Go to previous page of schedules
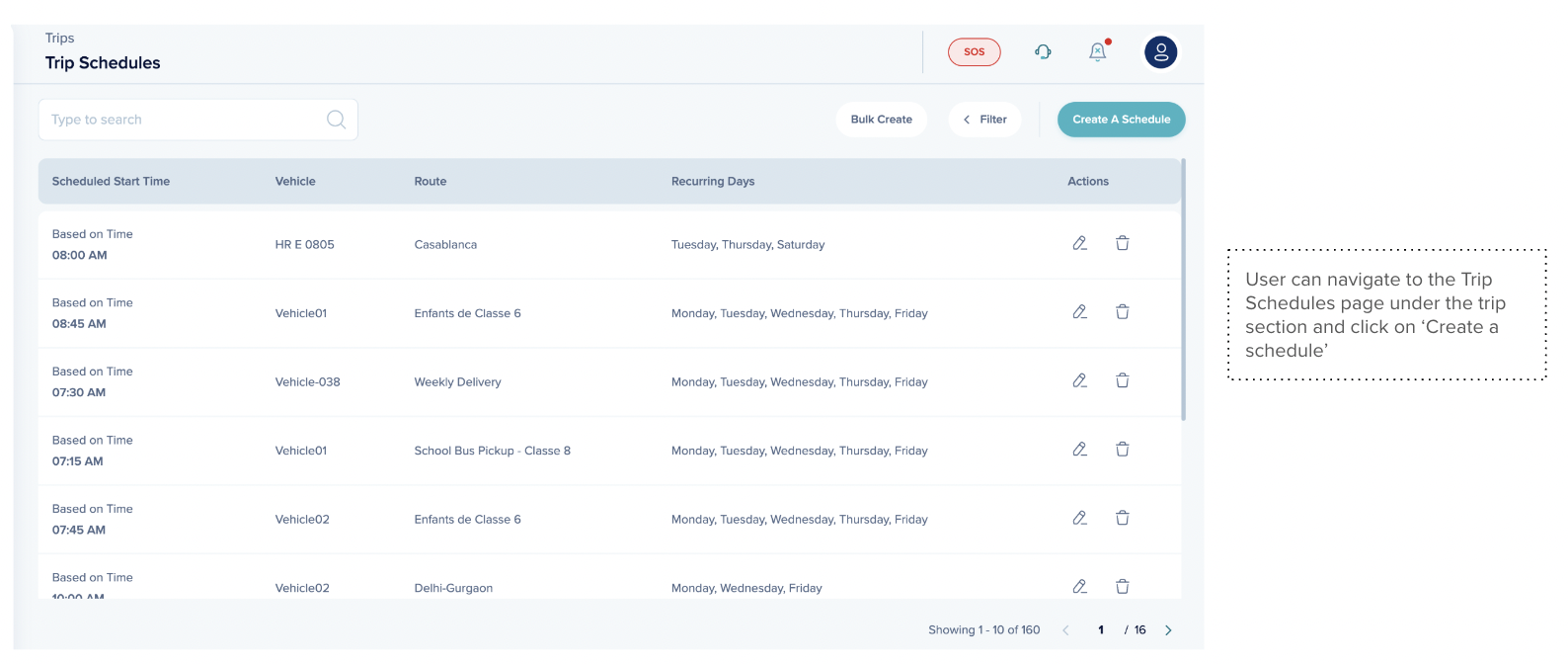This screenshot has width=1568, height=664. [x=1065, y=630]
